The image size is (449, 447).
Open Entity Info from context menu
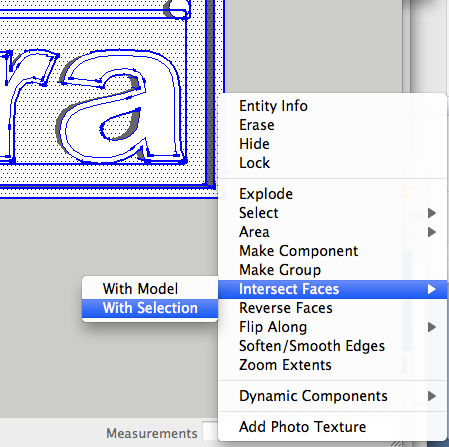tap(332, 106)
